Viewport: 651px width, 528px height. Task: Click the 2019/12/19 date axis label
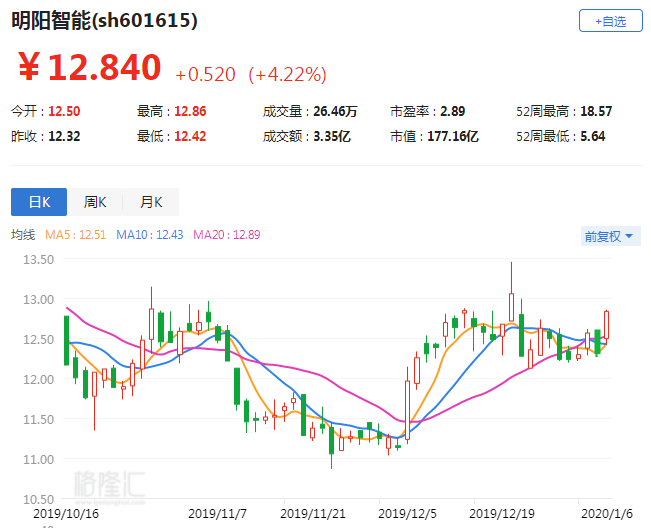tap(502, 513)
